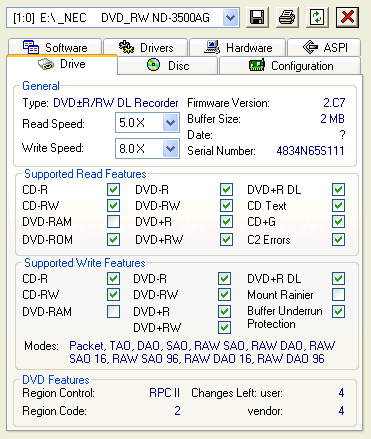Toggle the read CD-RW checkbox
This screenshot has height=439, width=371.
(113, 205)
